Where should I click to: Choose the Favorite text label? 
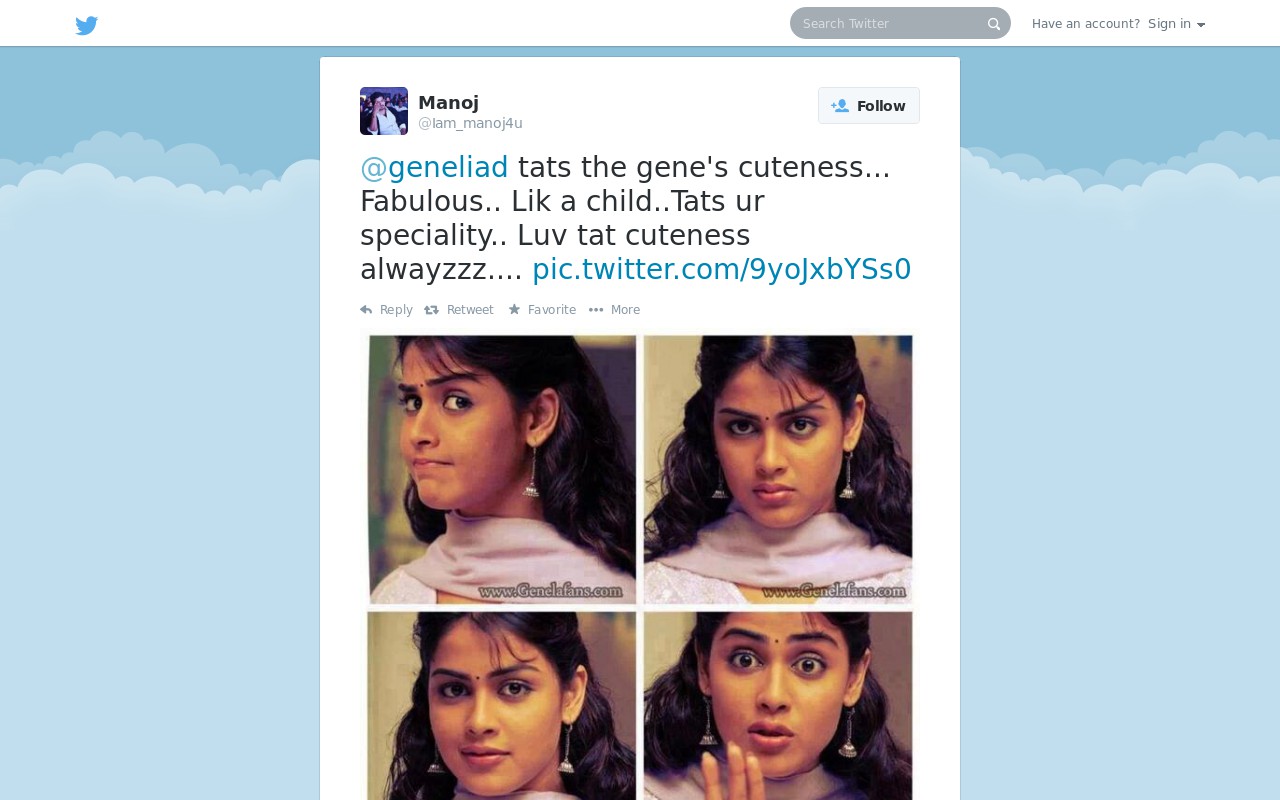pos(552,310)
